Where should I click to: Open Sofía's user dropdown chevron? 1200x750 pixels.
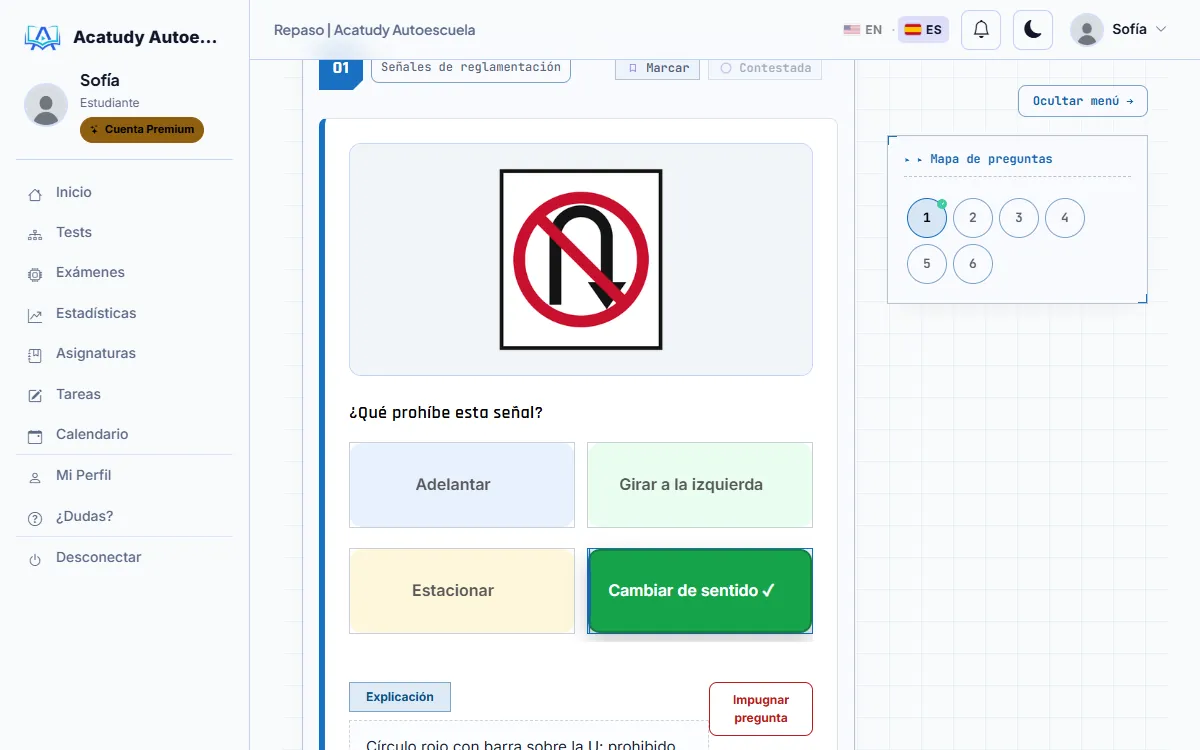[1161, 30]
